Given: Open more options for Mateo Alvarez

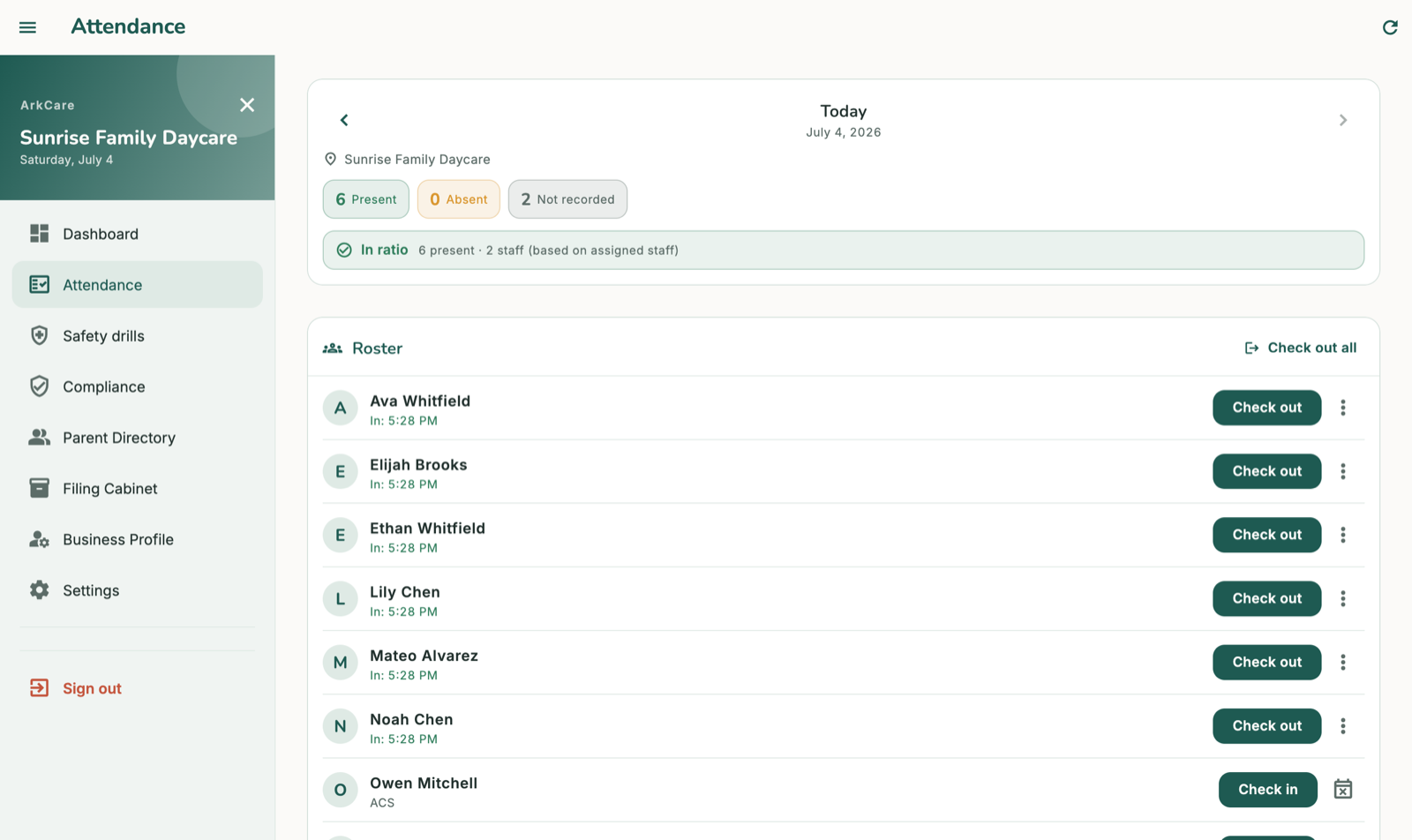Looking at the screenshot, I should (x=1343, y=662).
